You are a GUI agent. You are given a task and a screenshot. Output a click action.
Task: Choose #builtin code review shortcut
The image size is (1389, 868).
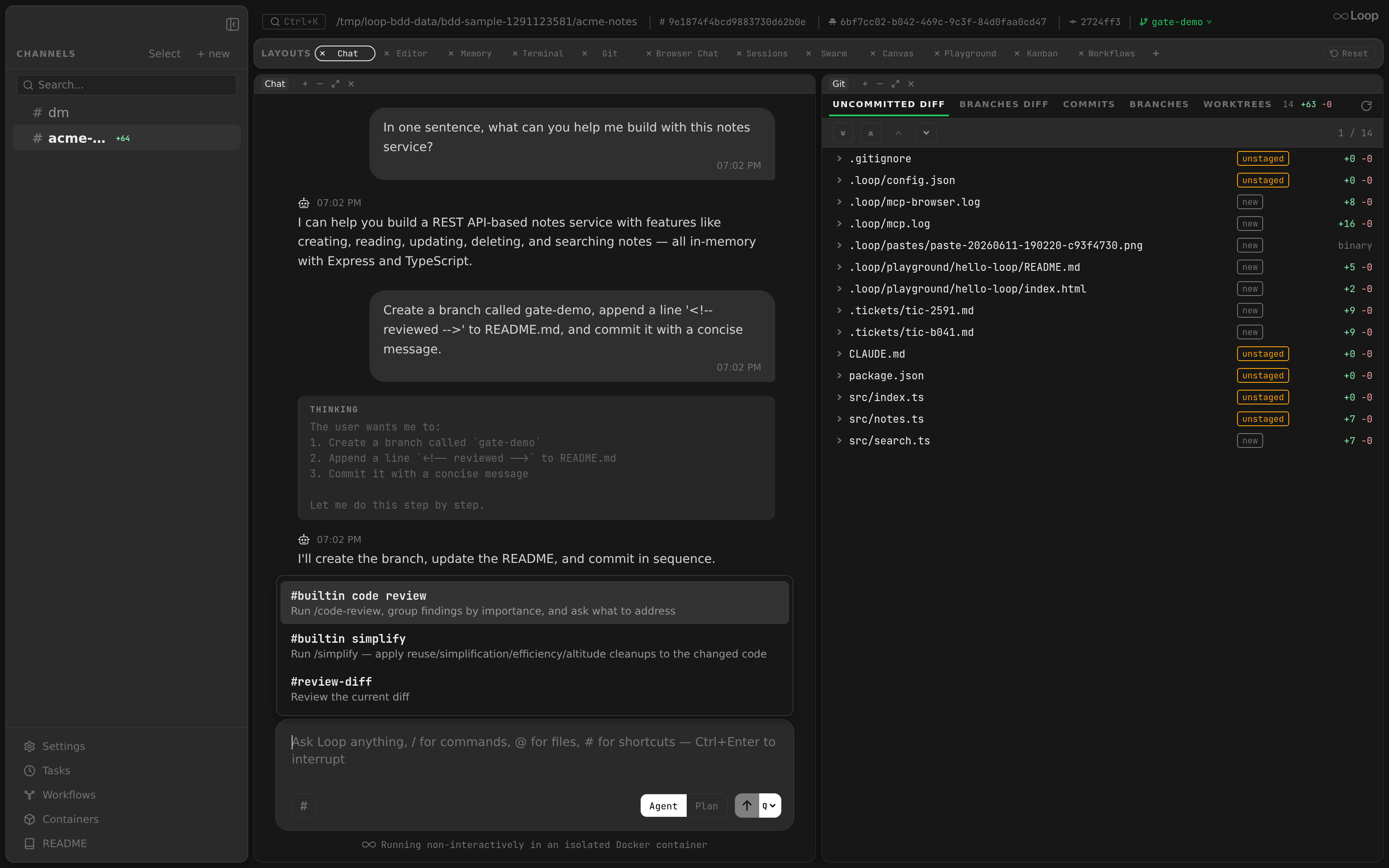pos(534,603)
